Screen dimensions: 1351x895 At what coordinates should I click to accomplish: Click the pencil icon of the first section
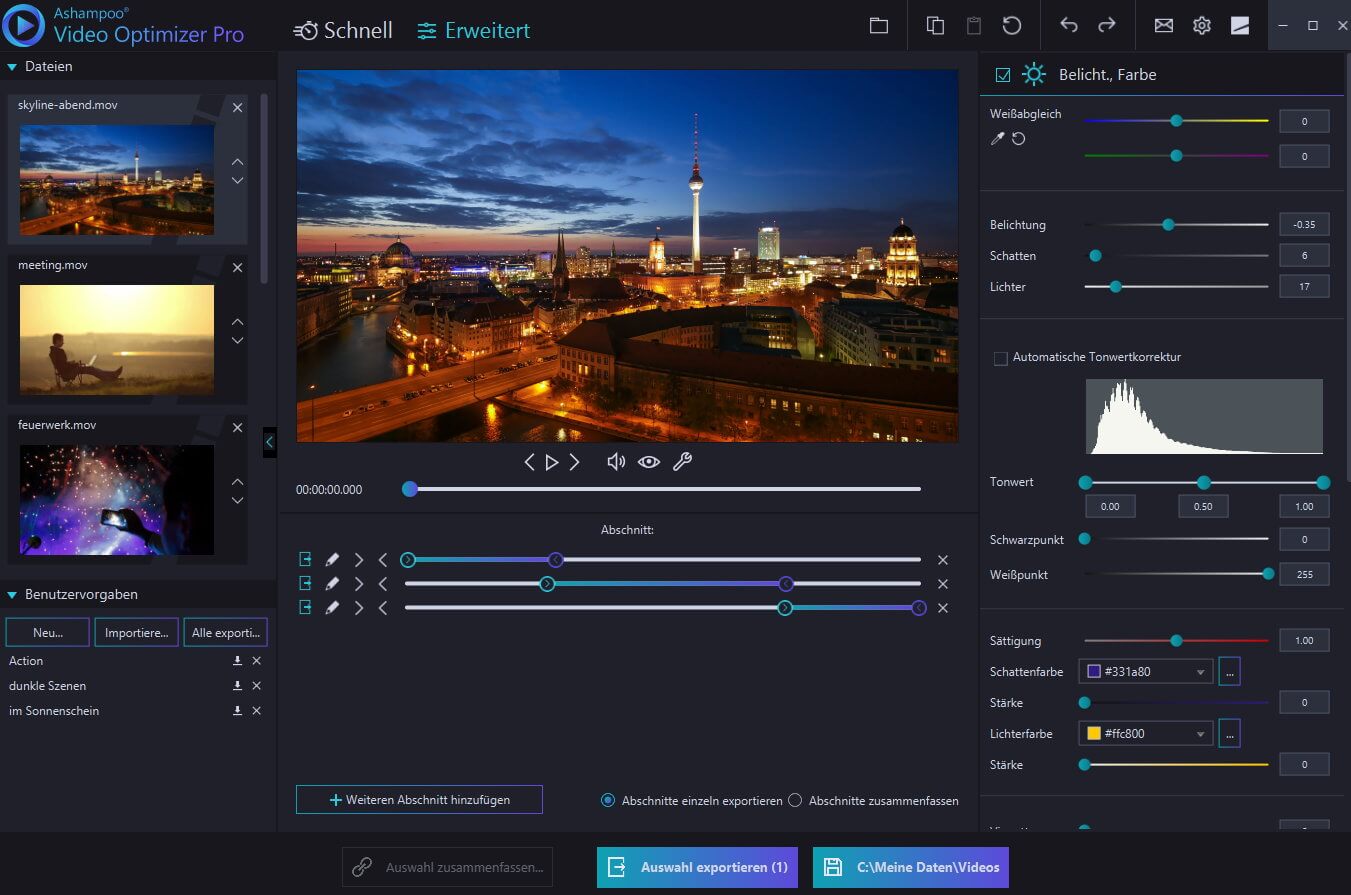coord(332,560)
